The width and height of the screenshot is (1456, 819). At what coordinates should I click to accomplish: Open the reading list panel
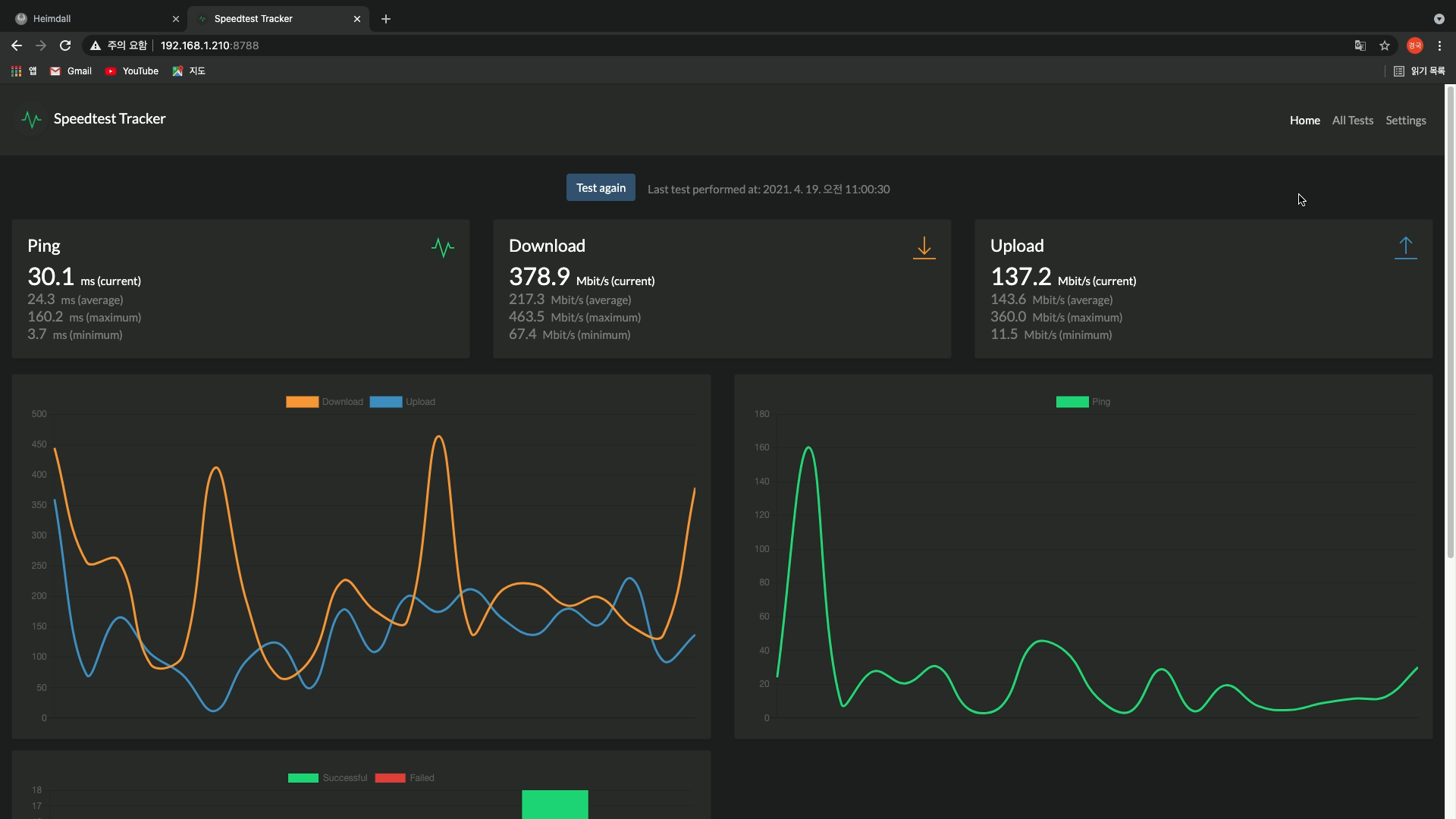(x=1419, y=71)
